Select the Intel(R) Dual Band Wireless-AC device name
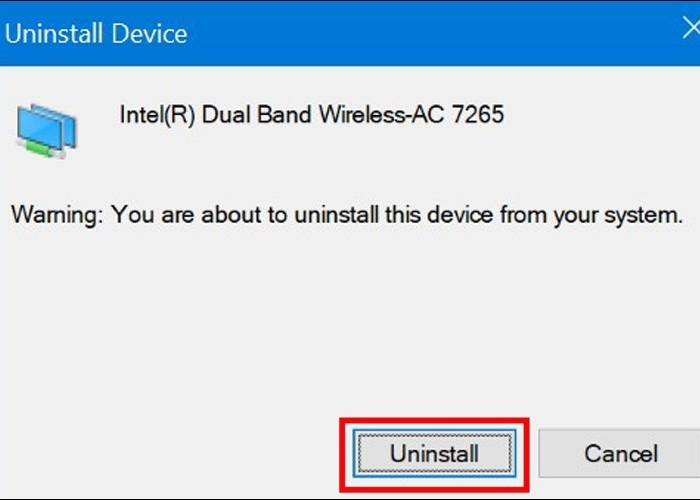 pyautogui.click(x=311, y=115)
